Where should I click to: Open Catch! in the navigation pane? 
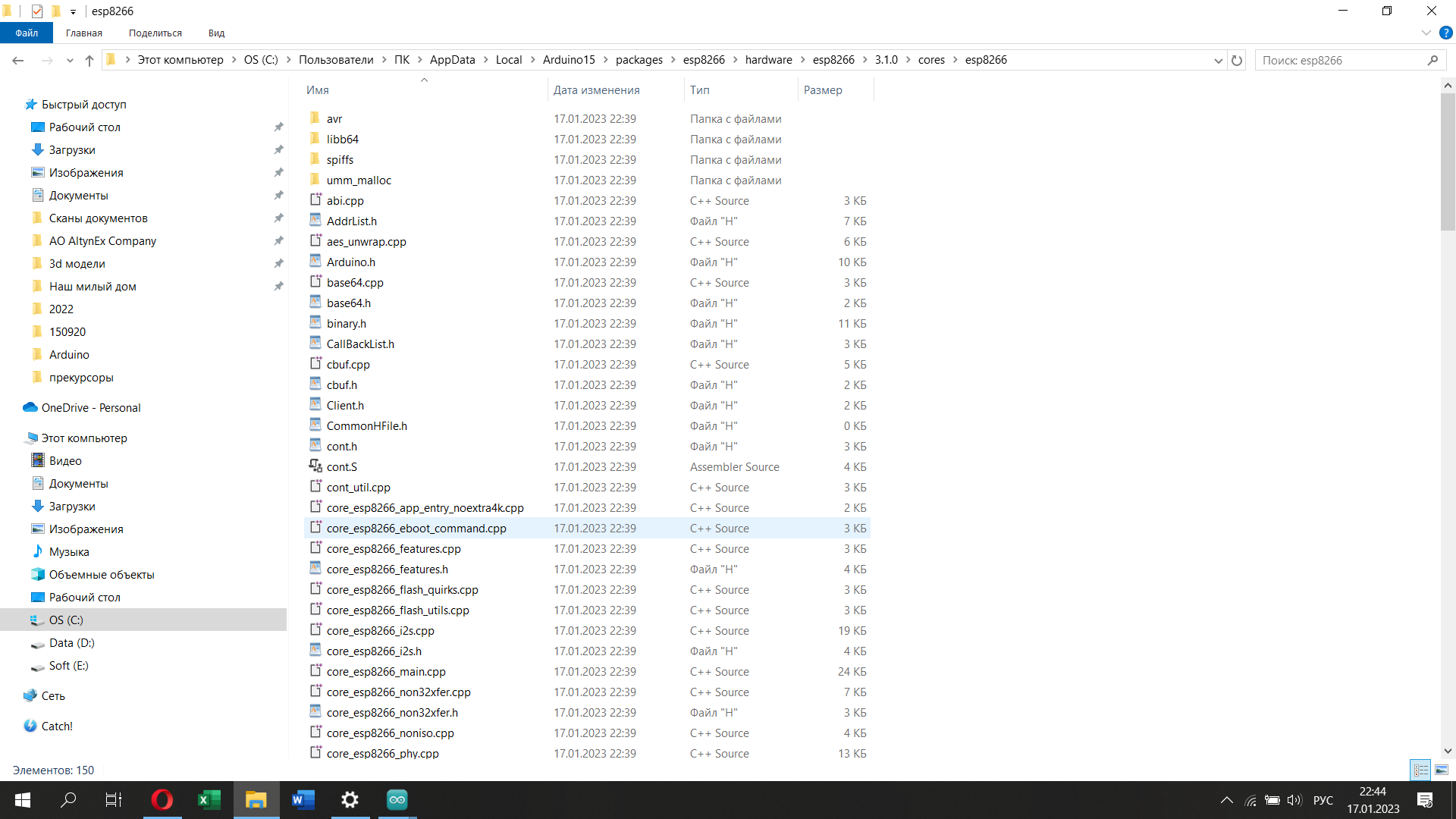coord(57,726)
